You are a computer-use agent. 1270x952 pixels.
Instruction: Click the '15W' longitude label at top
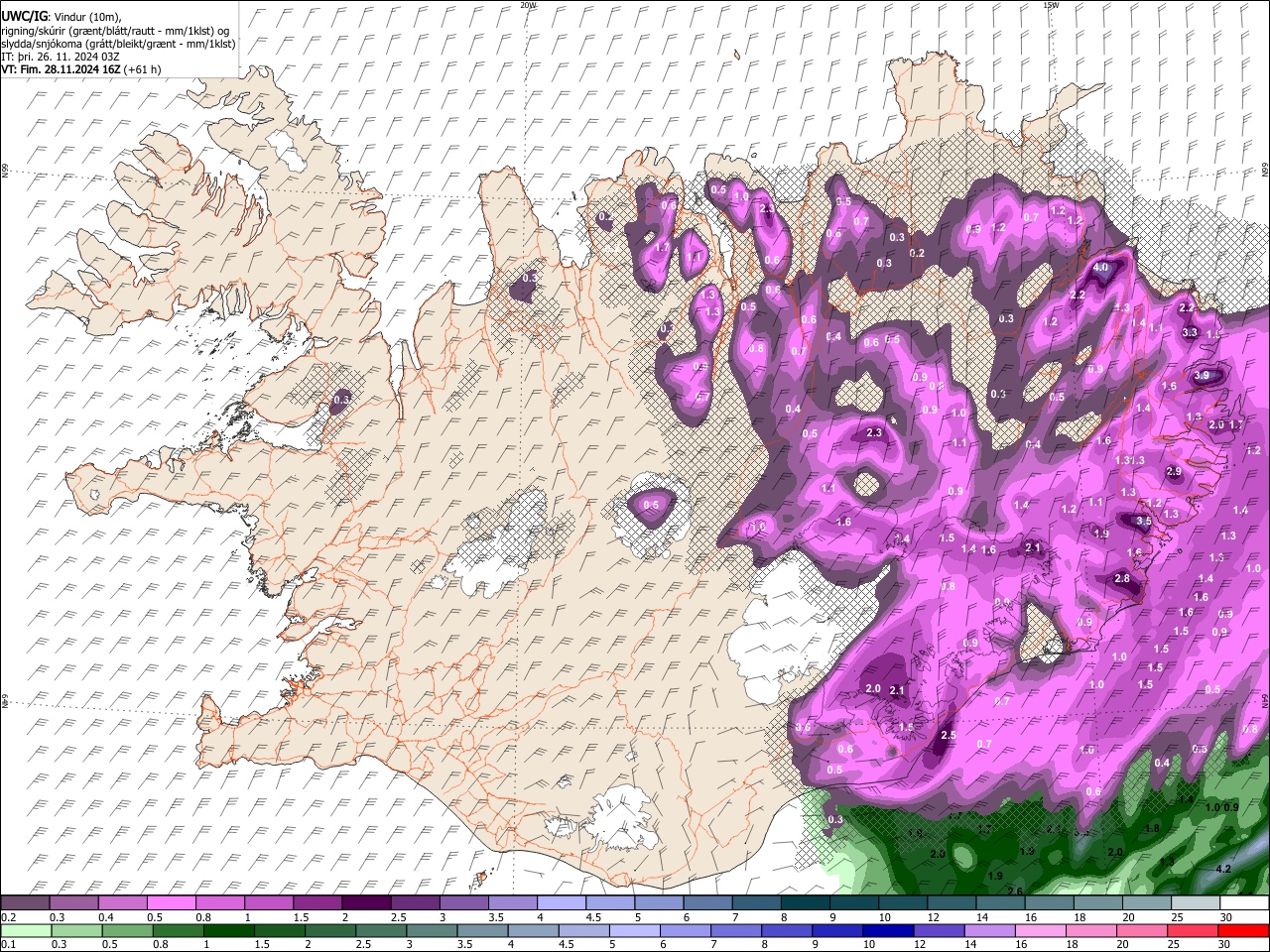click(1051, 5)
